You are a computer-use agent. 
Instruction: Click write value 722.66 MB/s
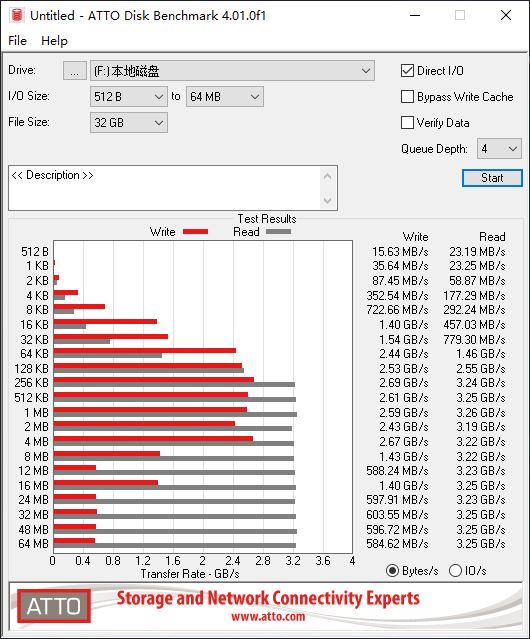(x=397, y=310)
